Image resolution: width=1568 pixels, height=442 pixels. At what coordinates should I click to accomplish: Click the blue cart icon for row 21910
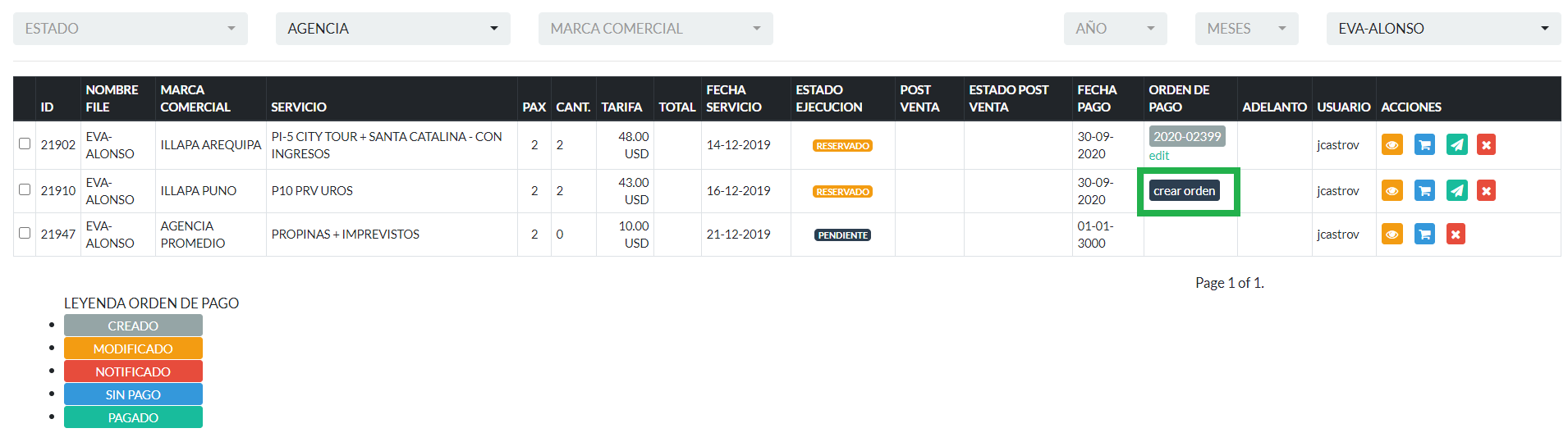pyautogui.click(x=1424, y=191)
